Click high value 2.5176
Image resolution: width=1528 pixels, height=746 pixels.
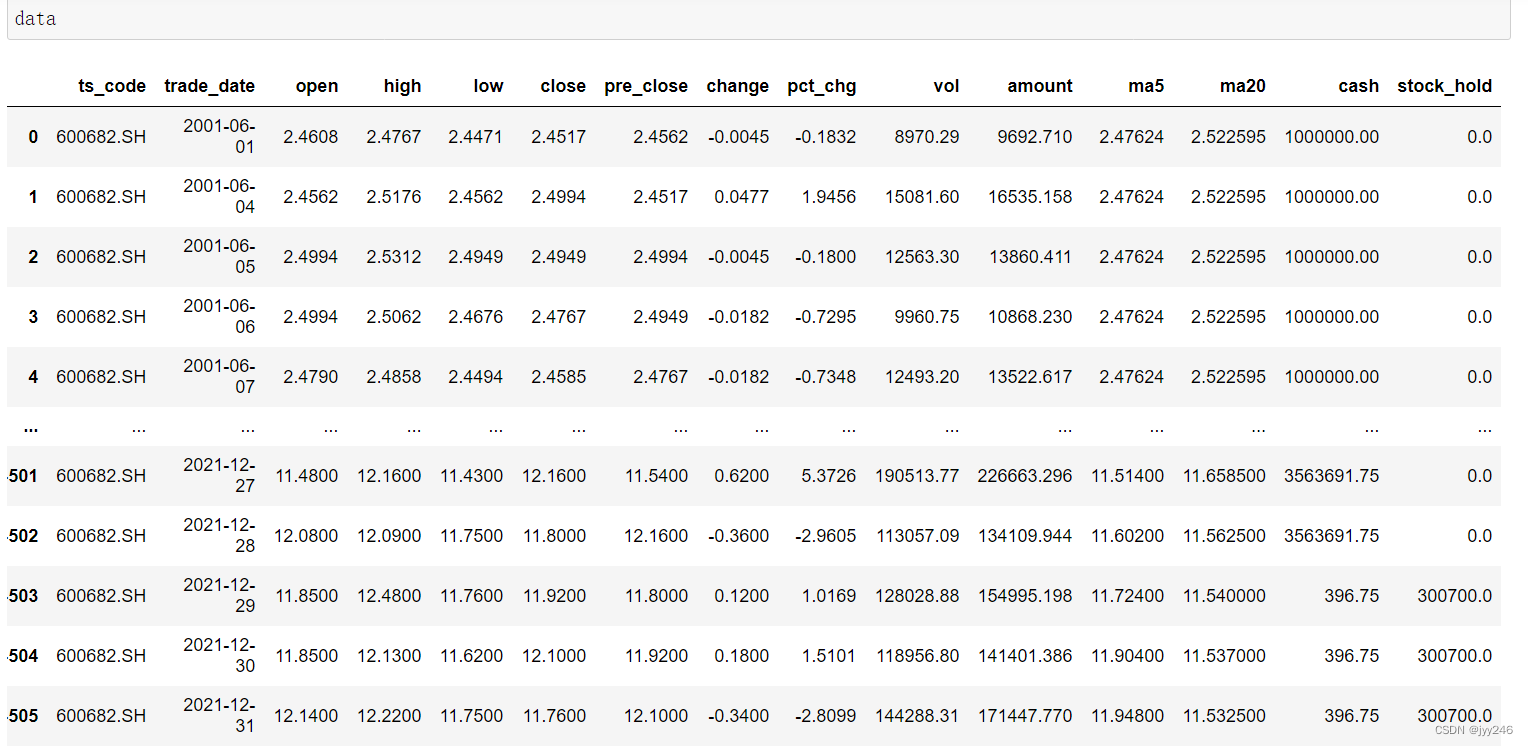(x=393, y=197)
